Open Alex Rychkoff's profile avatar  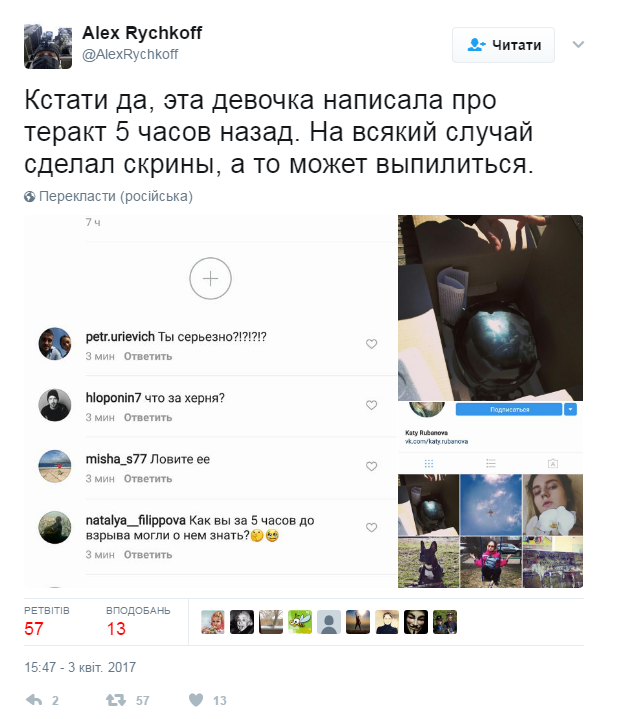(x=48, y=46)
